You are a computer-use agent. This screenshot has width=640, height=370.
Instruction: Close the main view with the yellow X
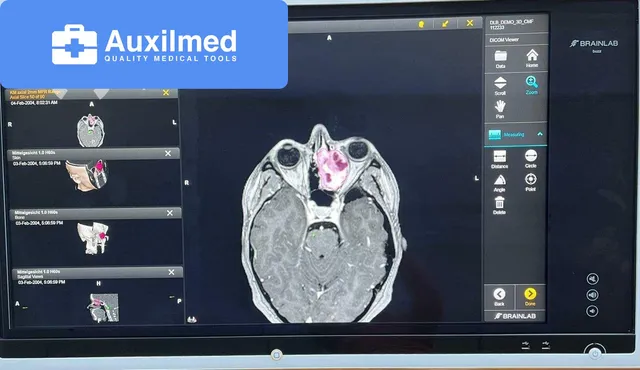[x=470, y=23]
